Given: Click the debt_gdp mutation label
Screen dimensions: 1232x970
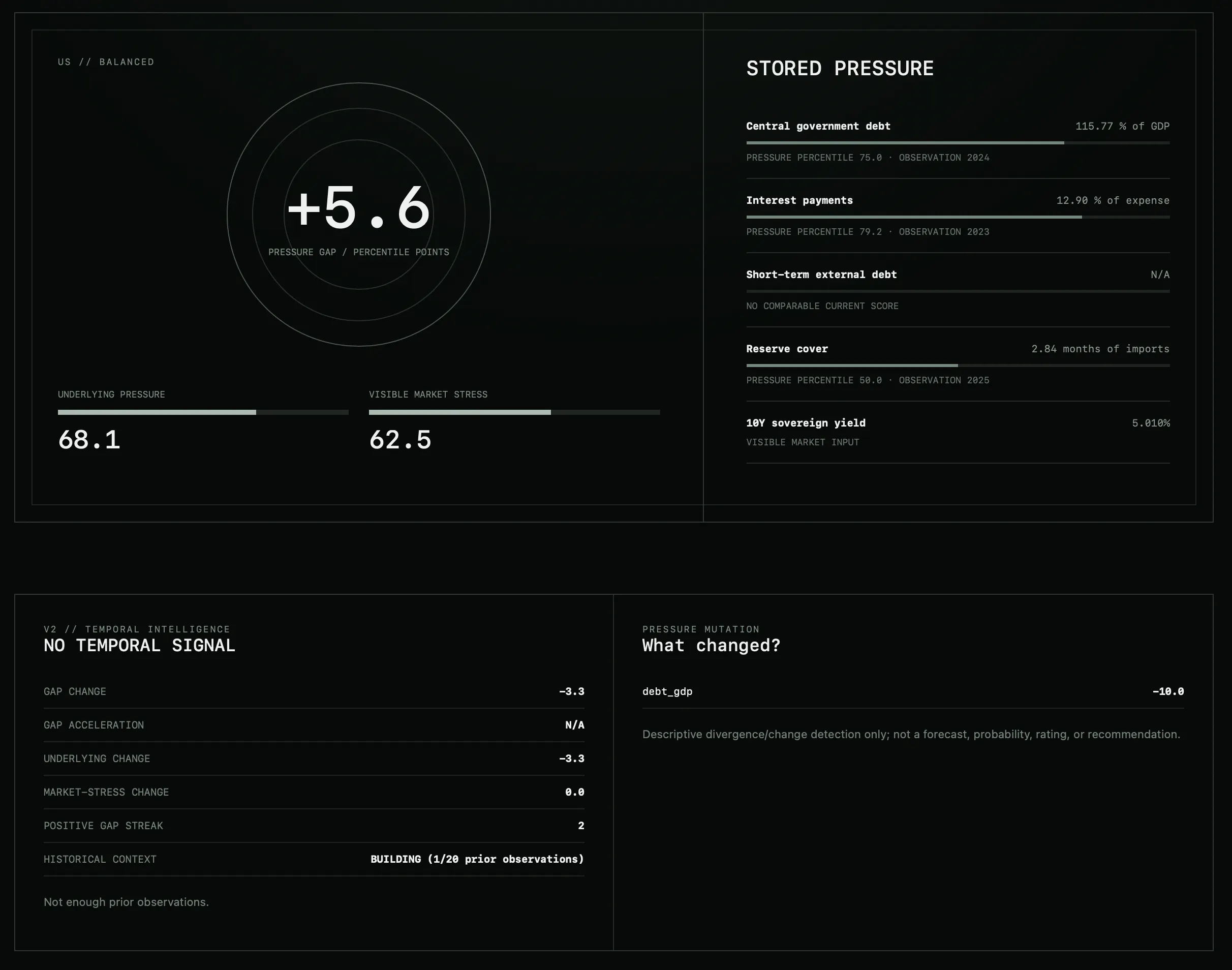Looking at the screenshot, I should click(x=667, y=692).
